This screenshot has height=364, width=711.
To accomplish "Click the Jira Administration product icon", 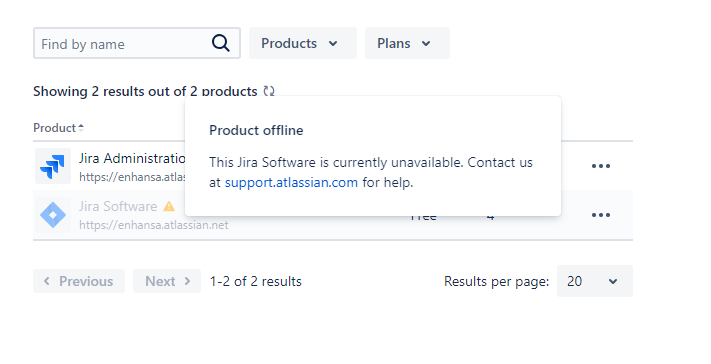I will point(53,166).
